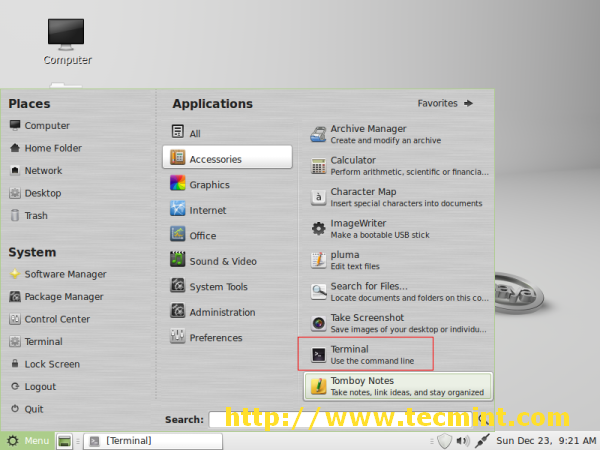Click the Tomboy Notes icon
This screenshot has height=450, width=600.
click(x=318, y=386)
